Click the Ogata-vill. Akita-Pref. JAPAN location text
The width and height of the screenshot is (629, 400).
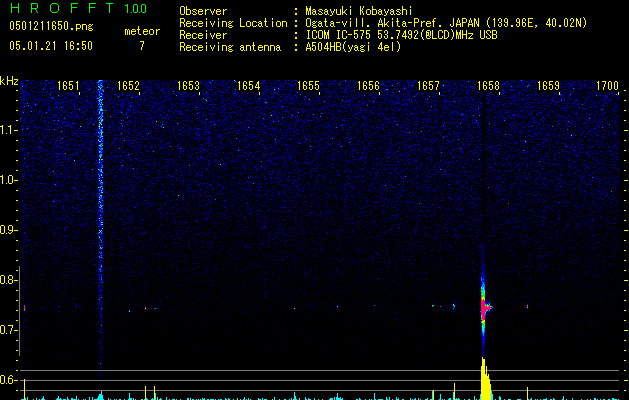click(446, 23)
